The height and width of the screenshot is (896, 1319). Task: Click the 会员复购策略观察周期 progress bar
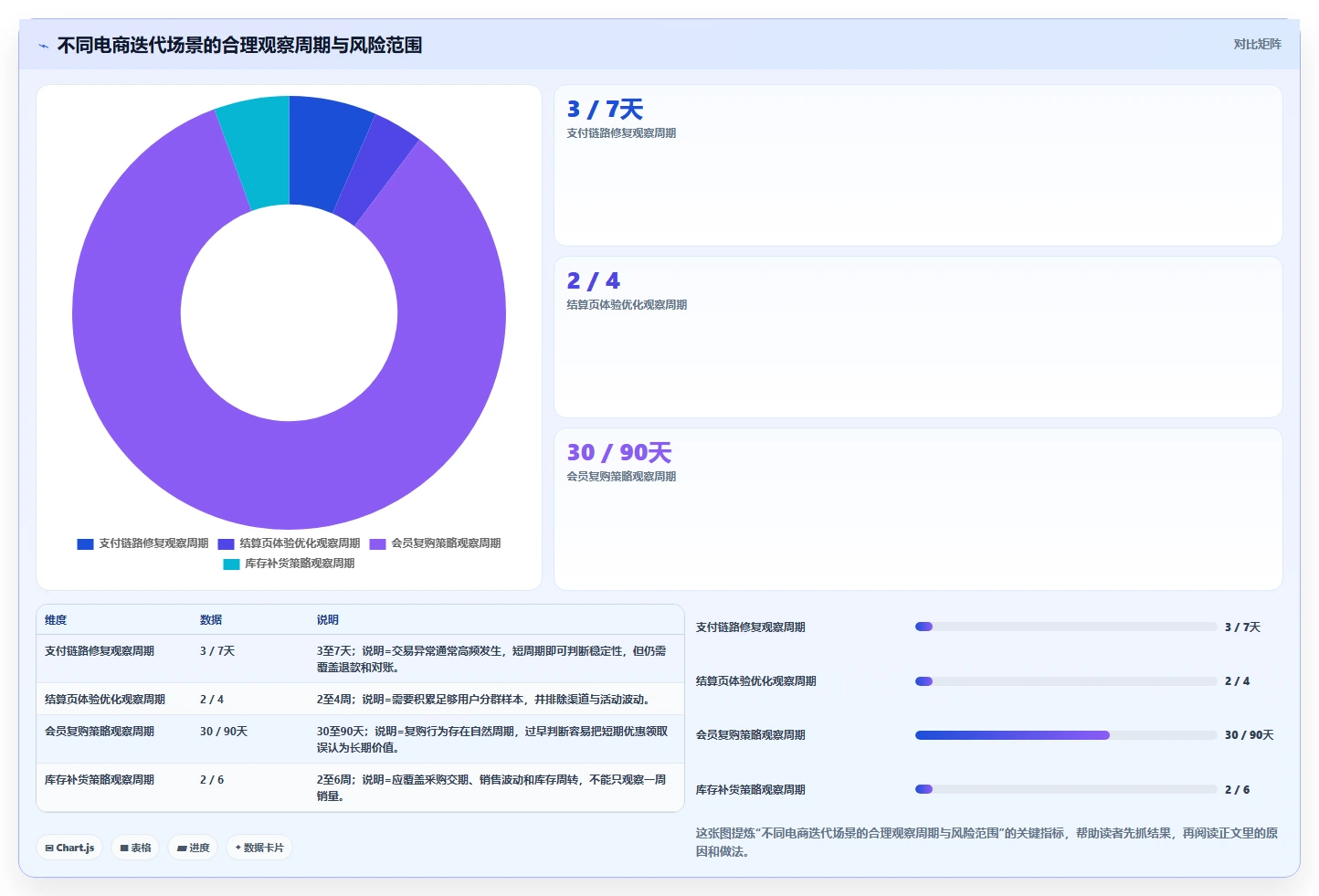pos(1066,735)
